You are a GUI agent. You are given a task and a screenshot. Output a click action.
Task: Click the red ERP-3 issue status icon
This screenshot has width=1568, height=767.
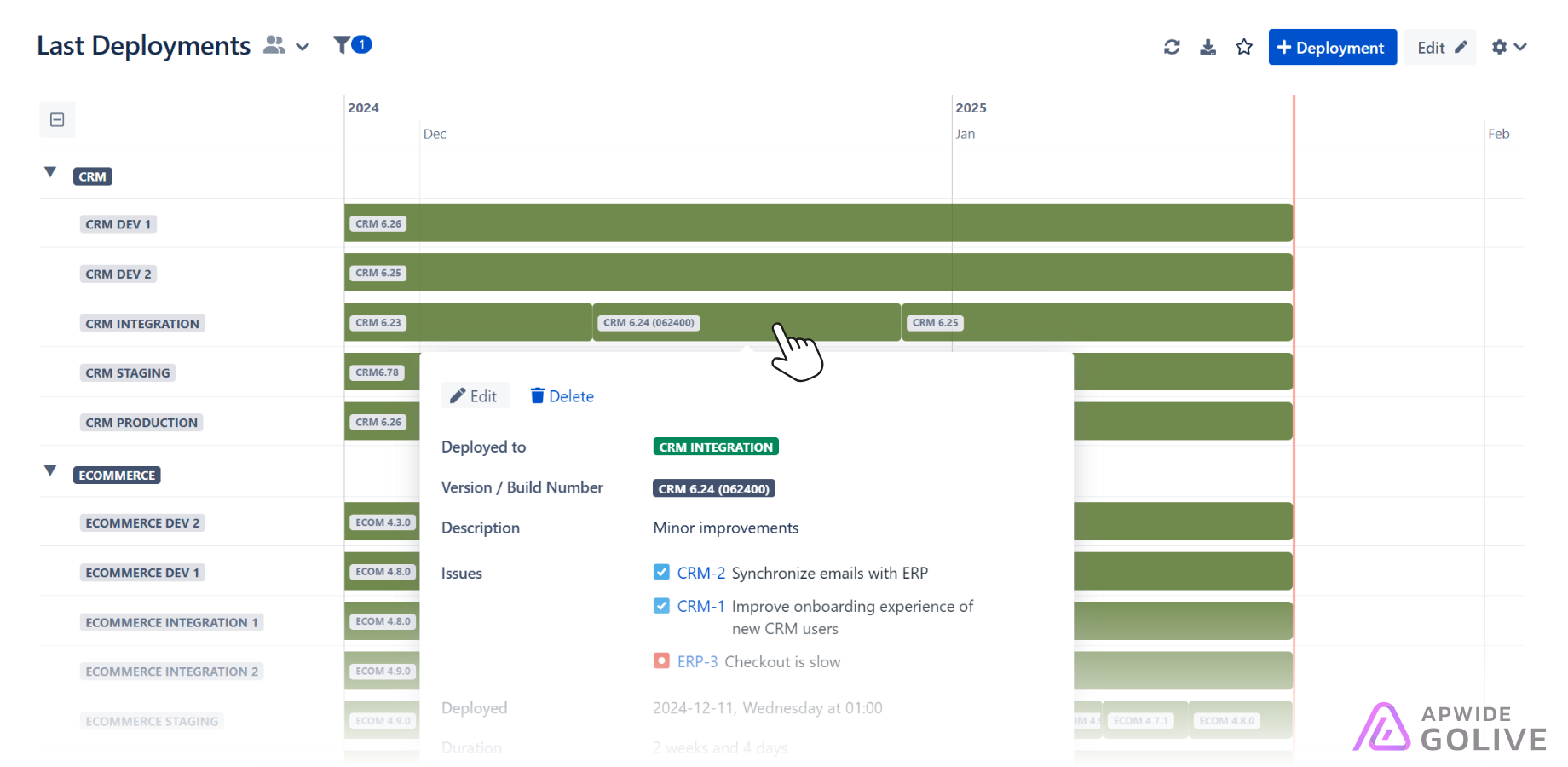coord(661,660)
